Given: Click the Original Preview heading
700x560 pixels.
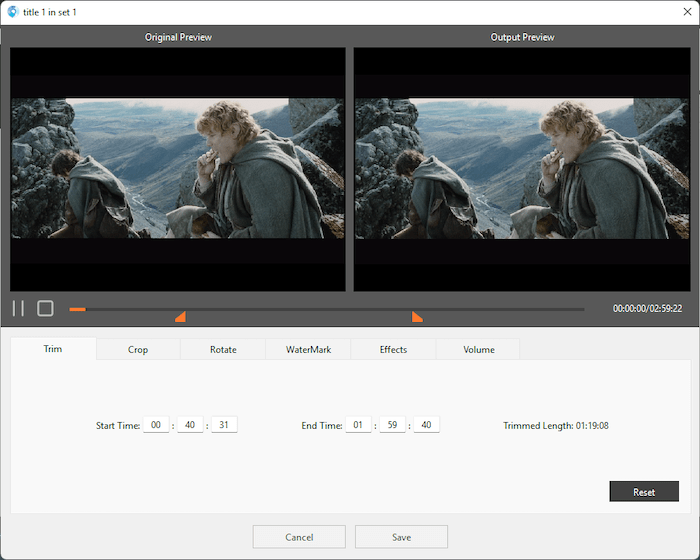Looking at the screenshot, I should tap(178, 37).
